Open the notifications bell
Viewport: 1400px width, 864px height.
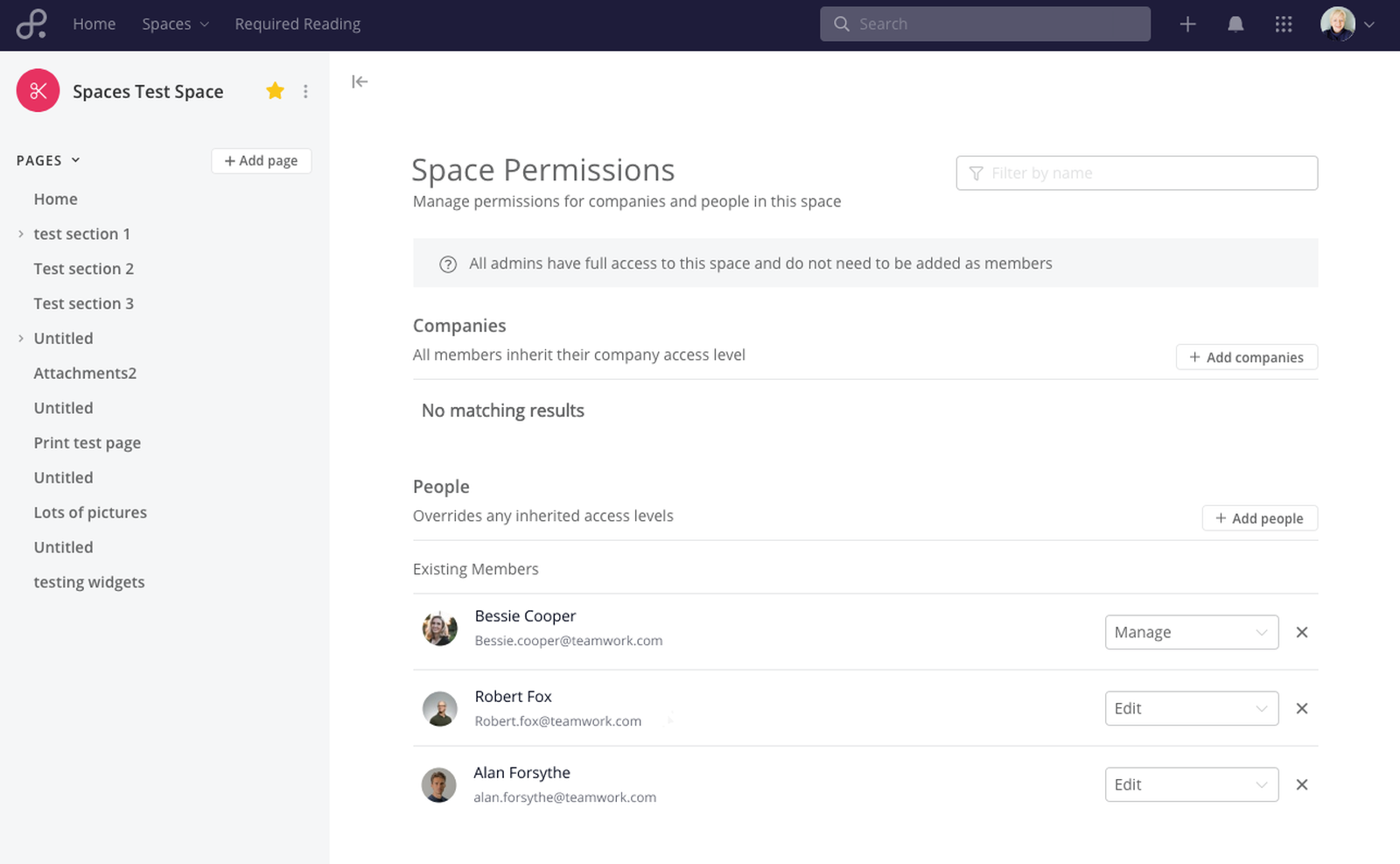point(1235,25)
